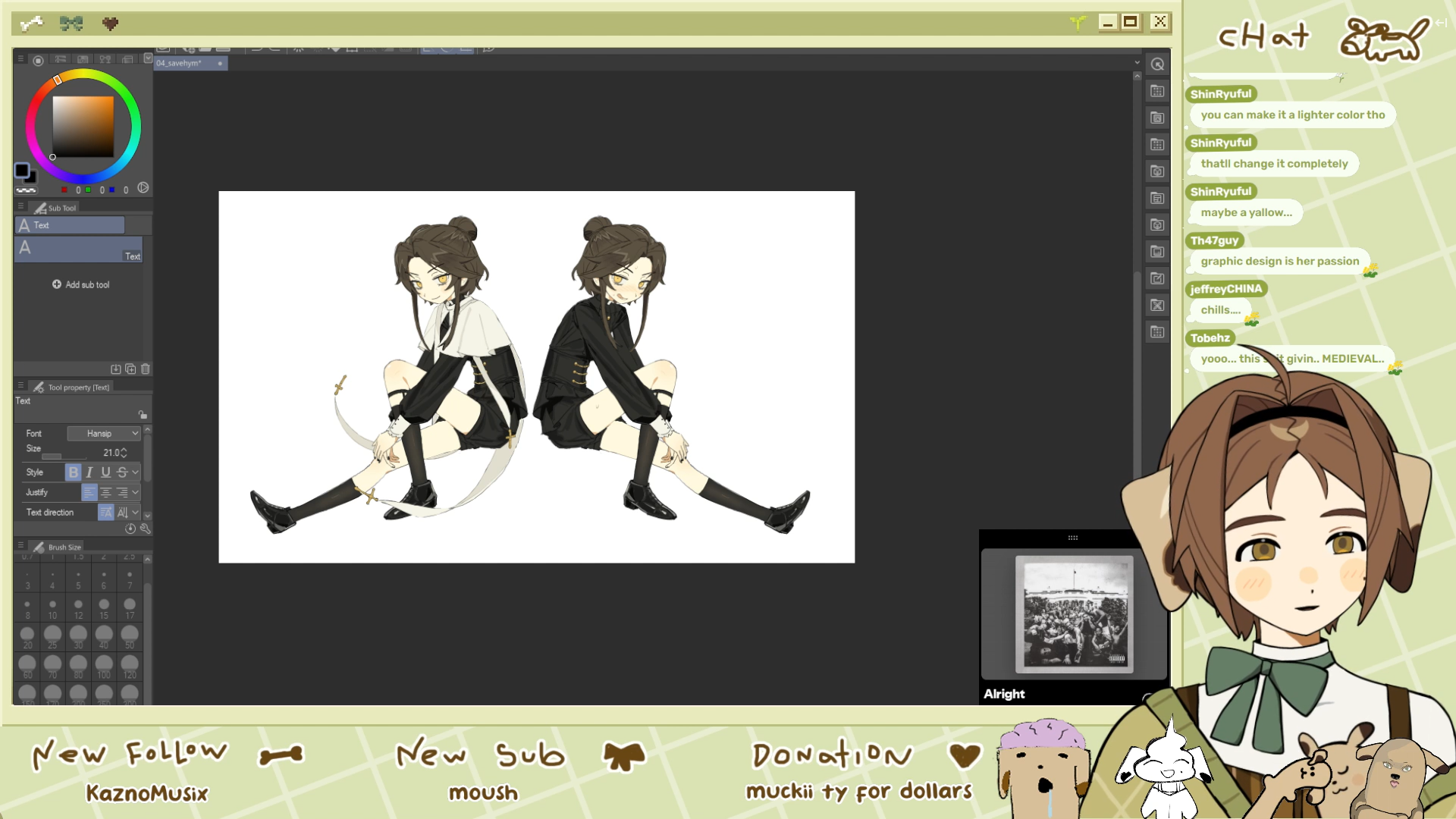
Task: Delete sub tool with trash icon
Action: (146, 369)
